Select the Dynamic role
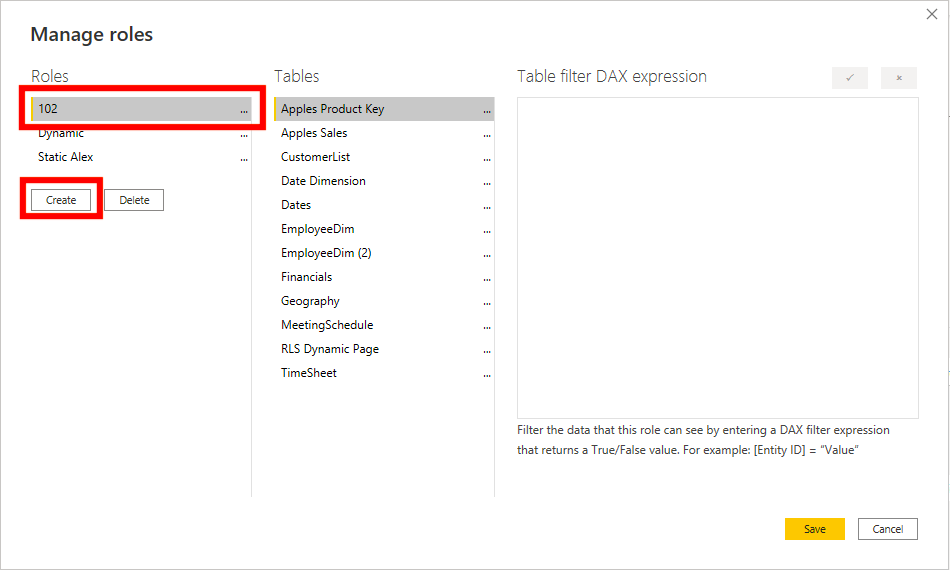 tap(61, 134)
